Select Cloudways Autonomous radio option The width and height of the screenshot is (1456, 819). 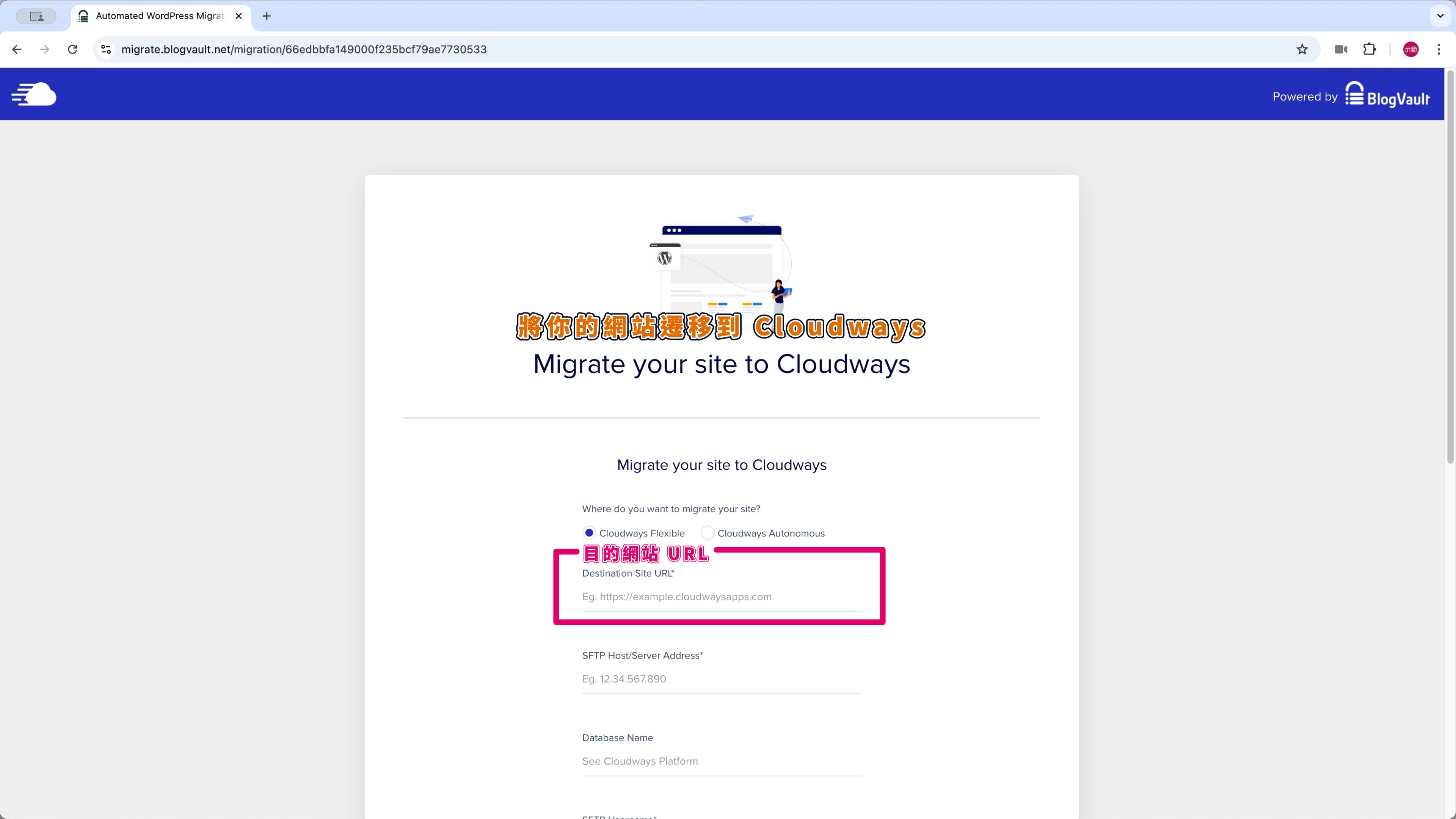tap(707, 533)
